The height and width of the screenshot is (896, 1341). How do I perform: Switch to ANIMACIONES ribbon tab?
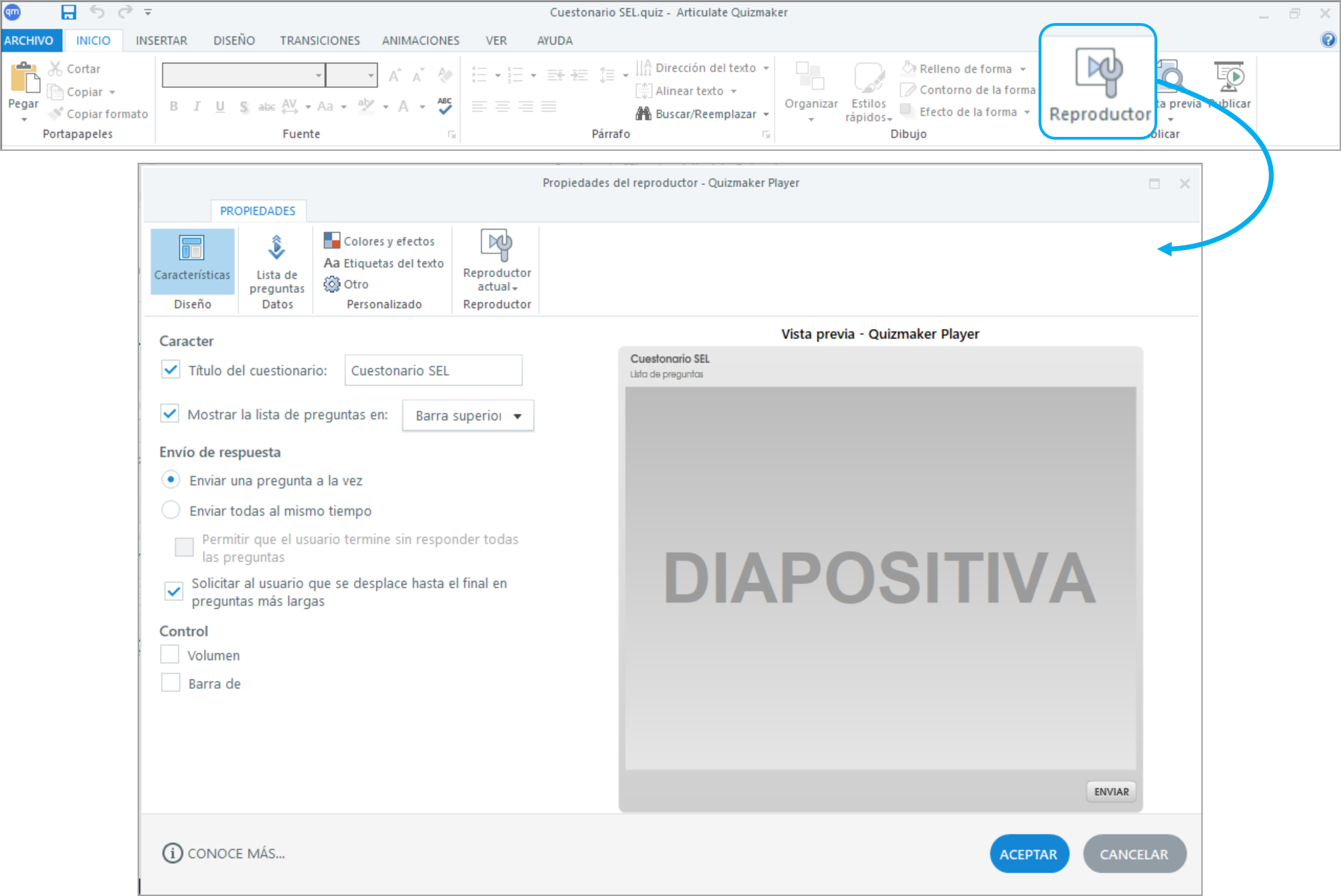point(420,41)
